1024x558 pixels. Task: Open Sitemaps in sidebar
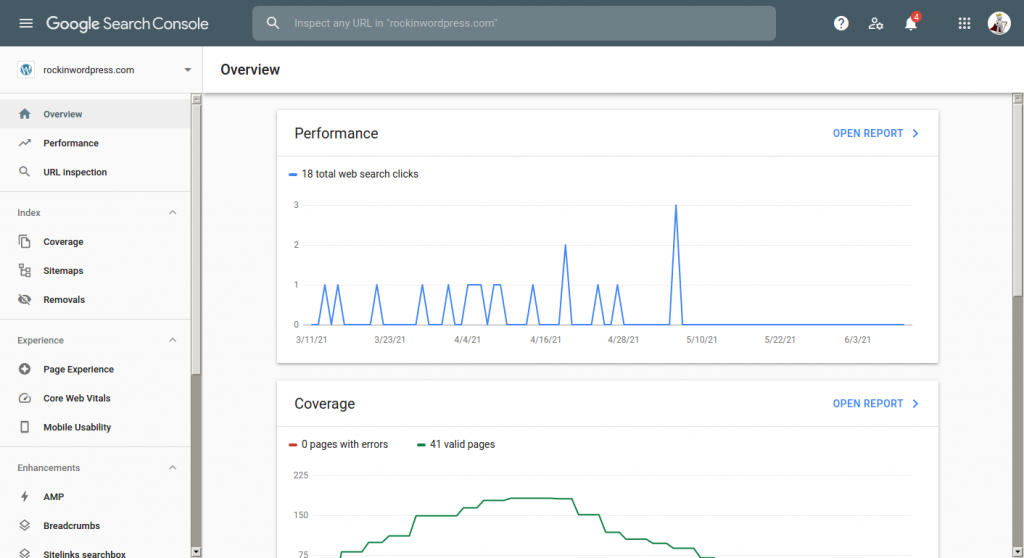(x=95, y=271)
